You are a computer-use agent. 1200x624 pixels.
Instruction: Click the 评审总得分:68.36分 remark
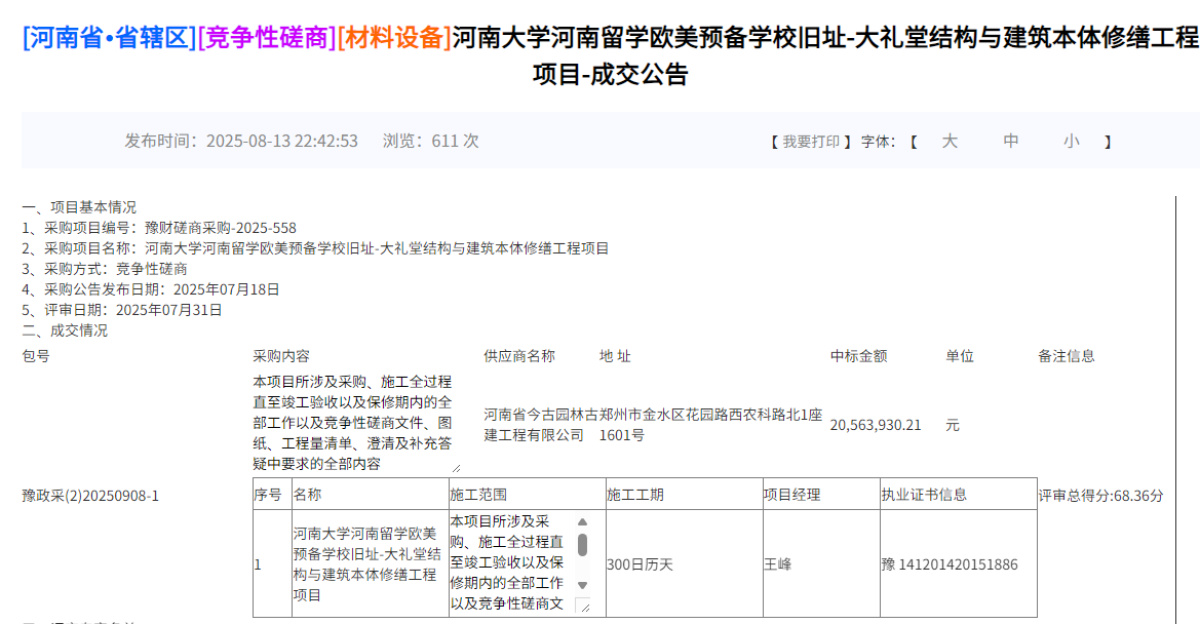(x=1100, y=495)
